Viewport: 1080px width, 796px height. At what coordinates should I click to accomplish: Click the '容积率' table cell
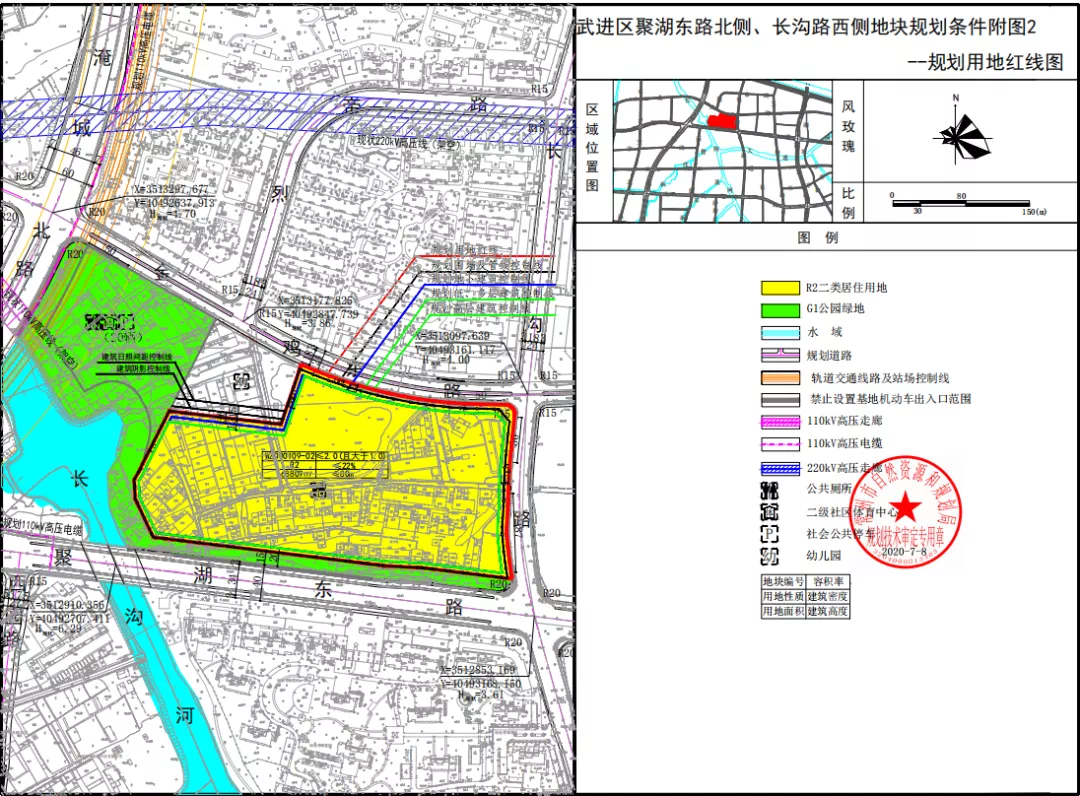(x=827, y=582)
